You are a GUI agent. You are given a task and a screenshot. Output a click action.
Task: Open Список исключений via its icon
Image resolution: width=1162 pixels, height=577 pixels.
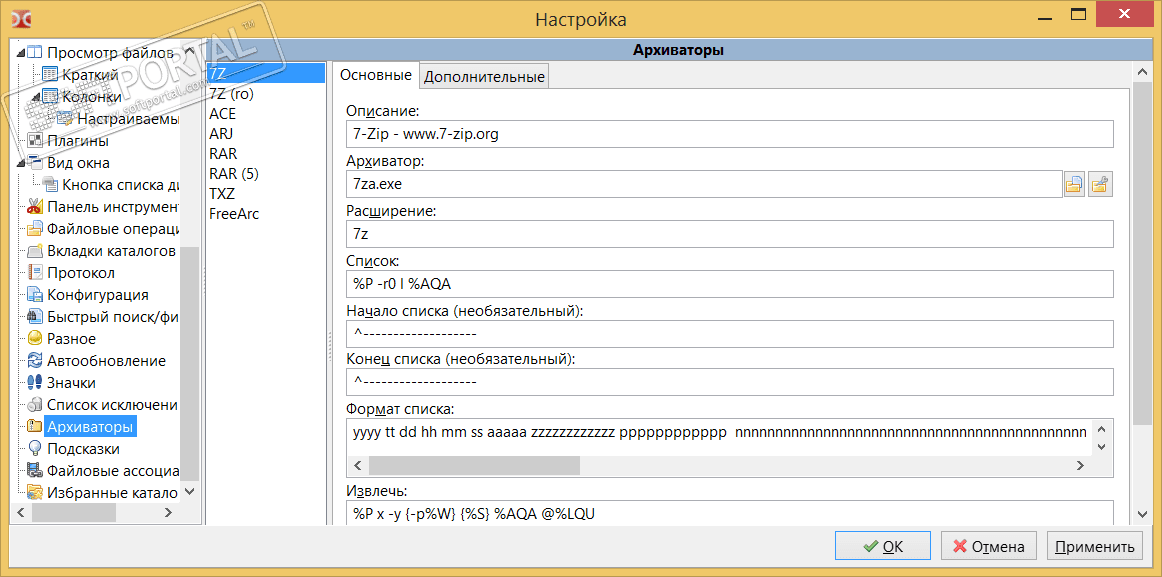(35, 404)
